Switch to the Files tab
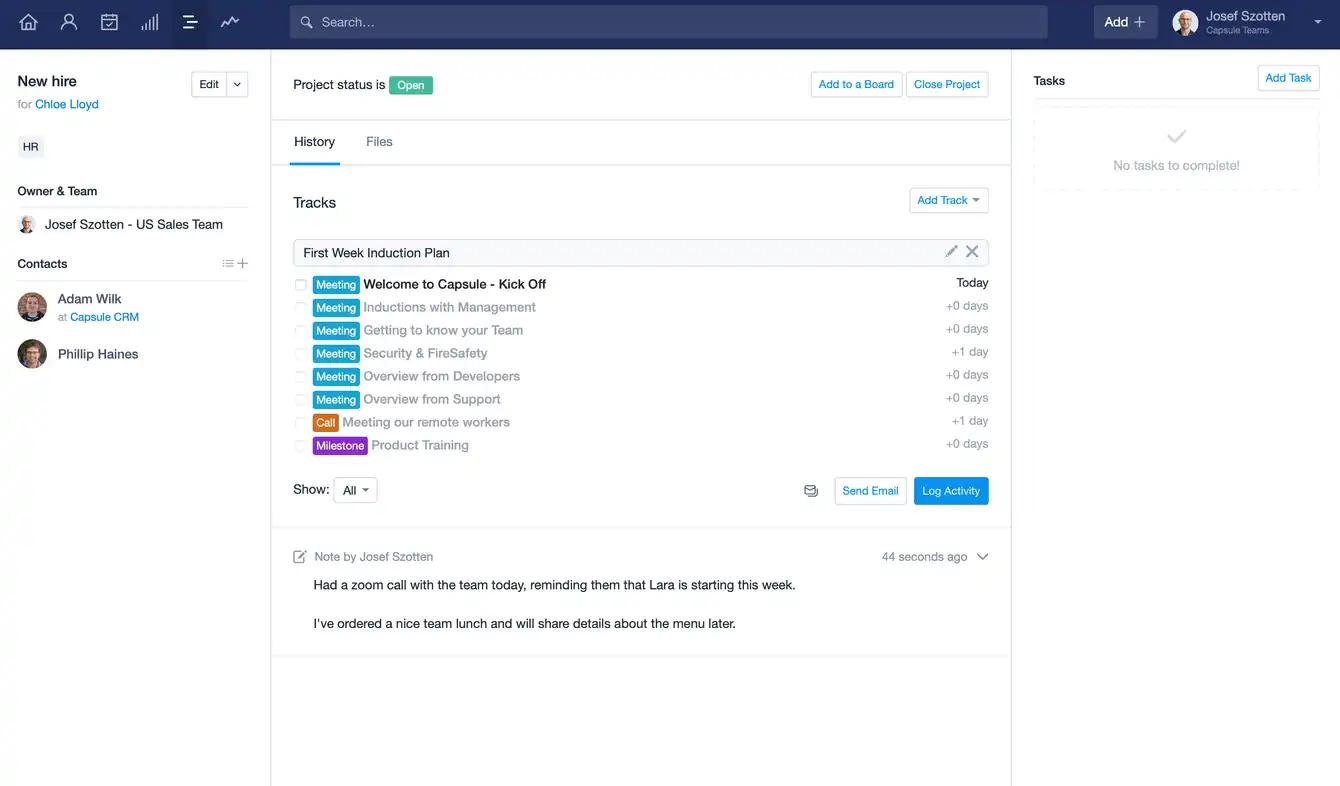1340x786 pixels. tap(379, 142)
